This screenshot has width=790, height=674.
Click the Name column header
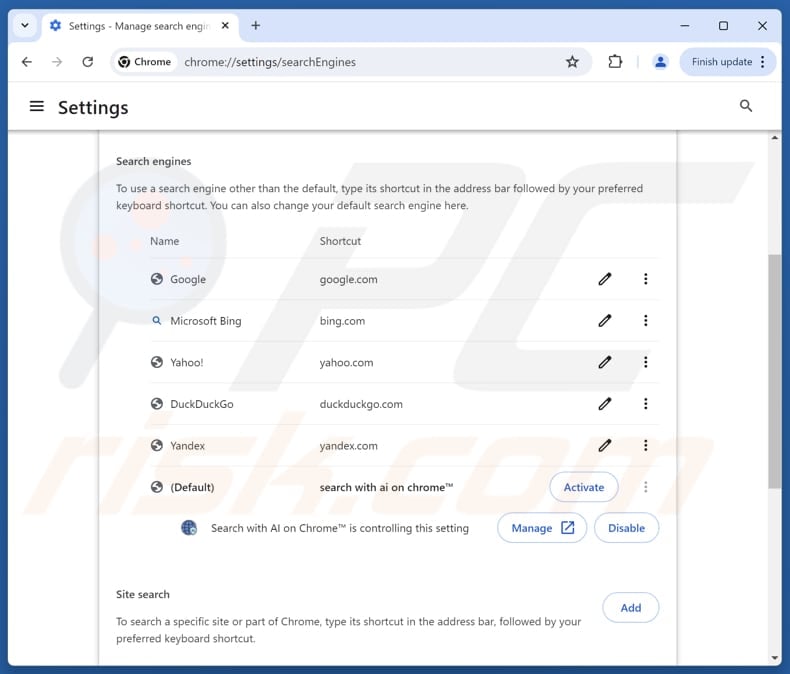(164, 241)
